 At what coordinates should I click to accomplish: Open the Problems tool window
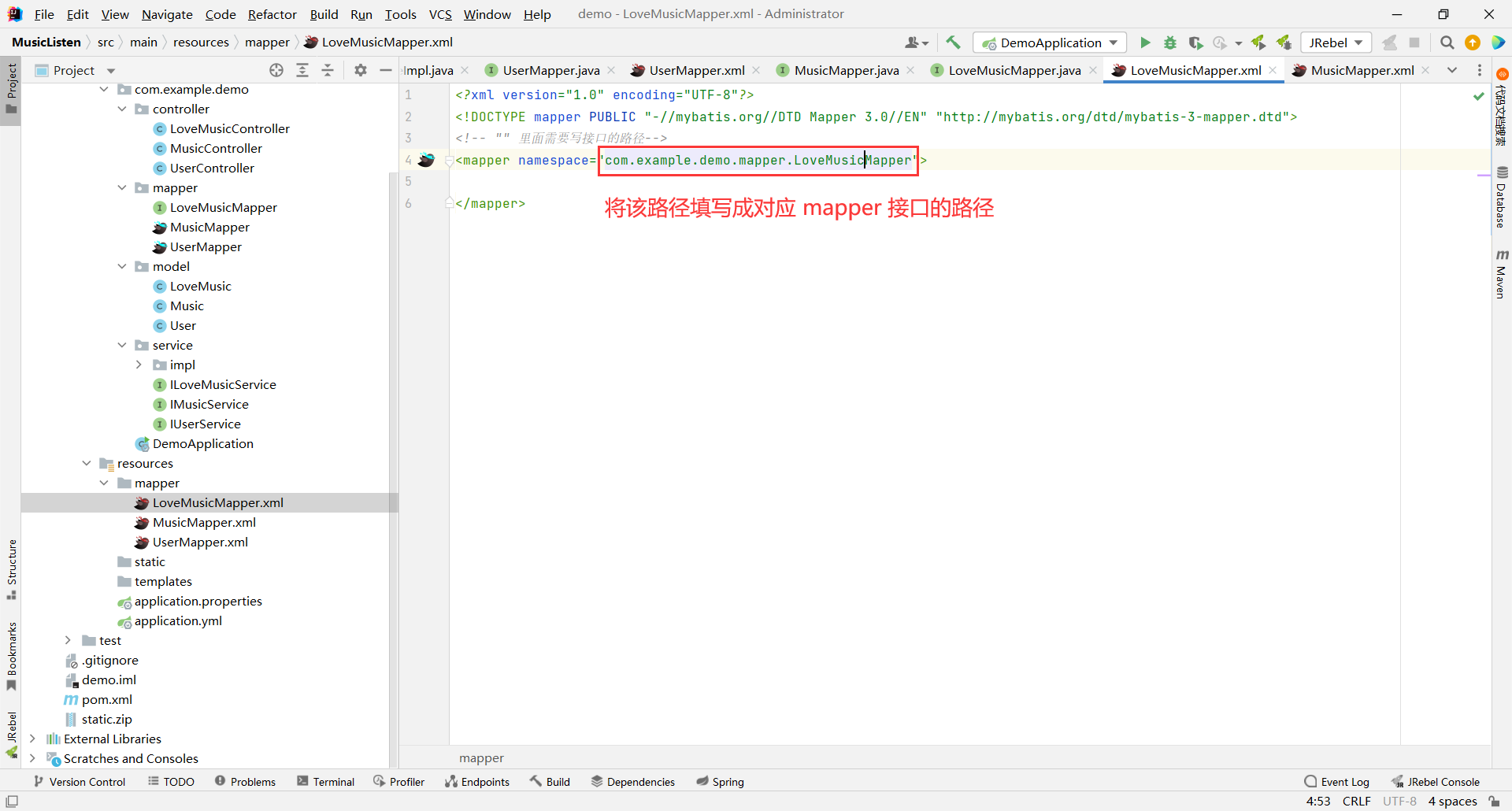coord(246,782)
